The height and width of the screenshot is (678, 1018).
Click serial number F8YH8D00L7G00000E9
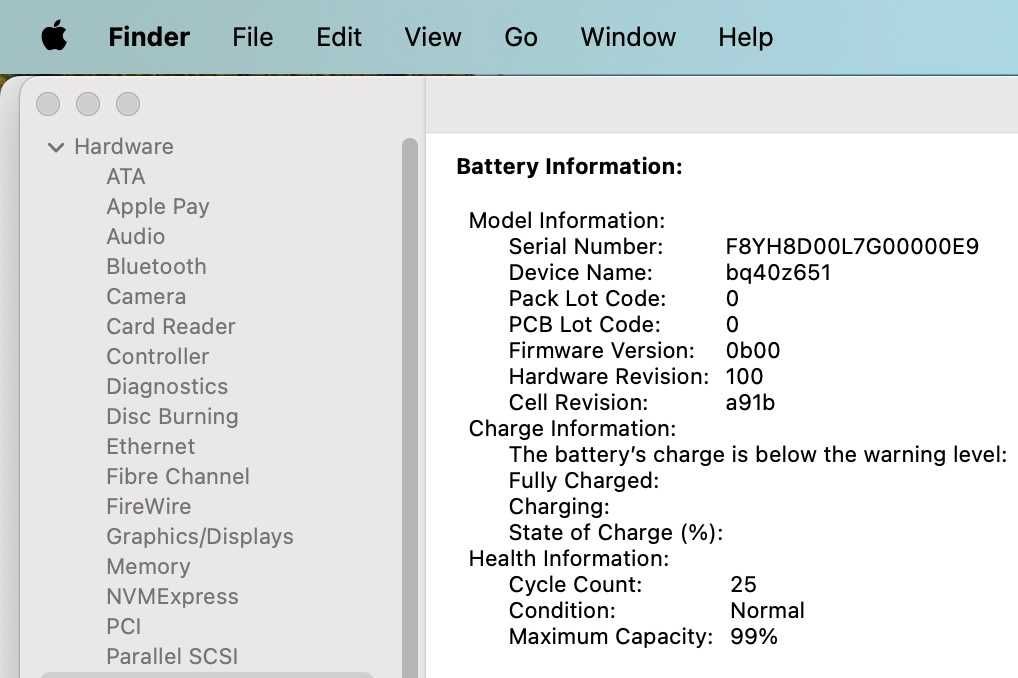[852, 246]
